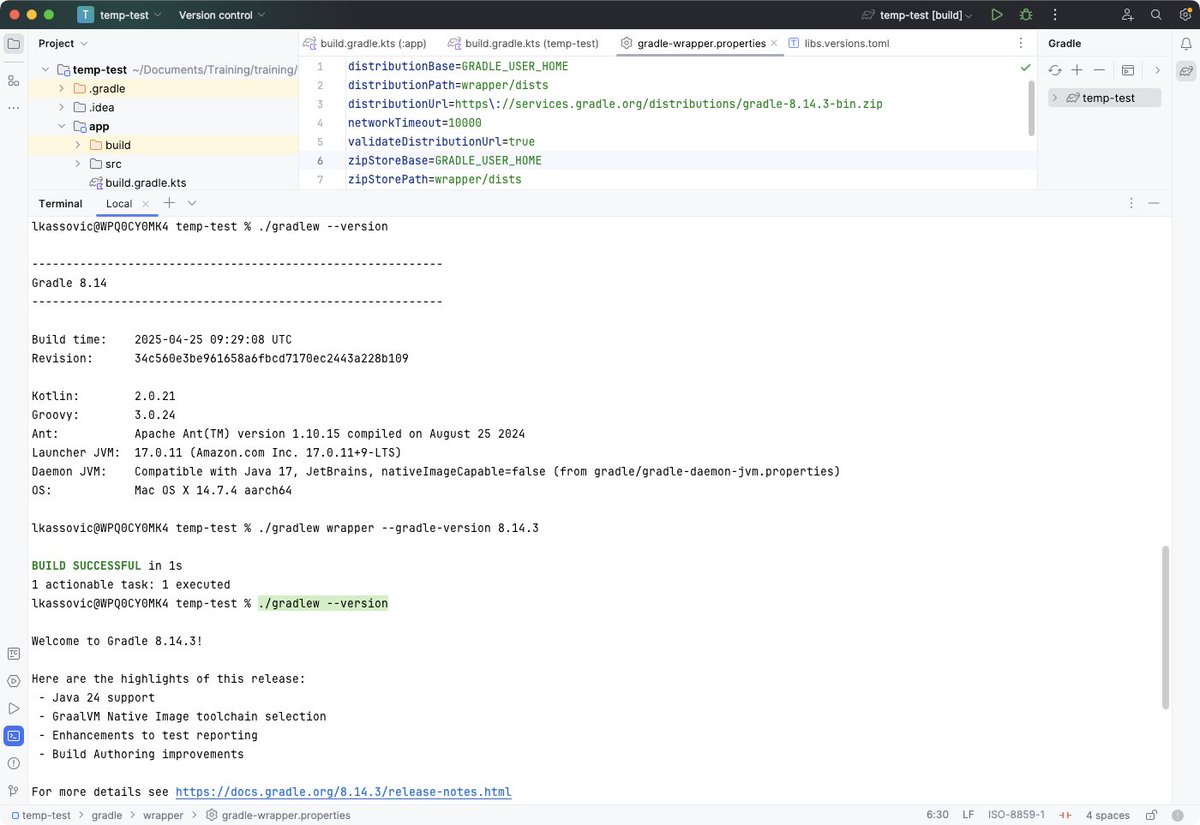Change ISO-8859-1 file encoding
This screenshot has width=1200, height=825.
pyautogui.click(x=1017, y=815)
